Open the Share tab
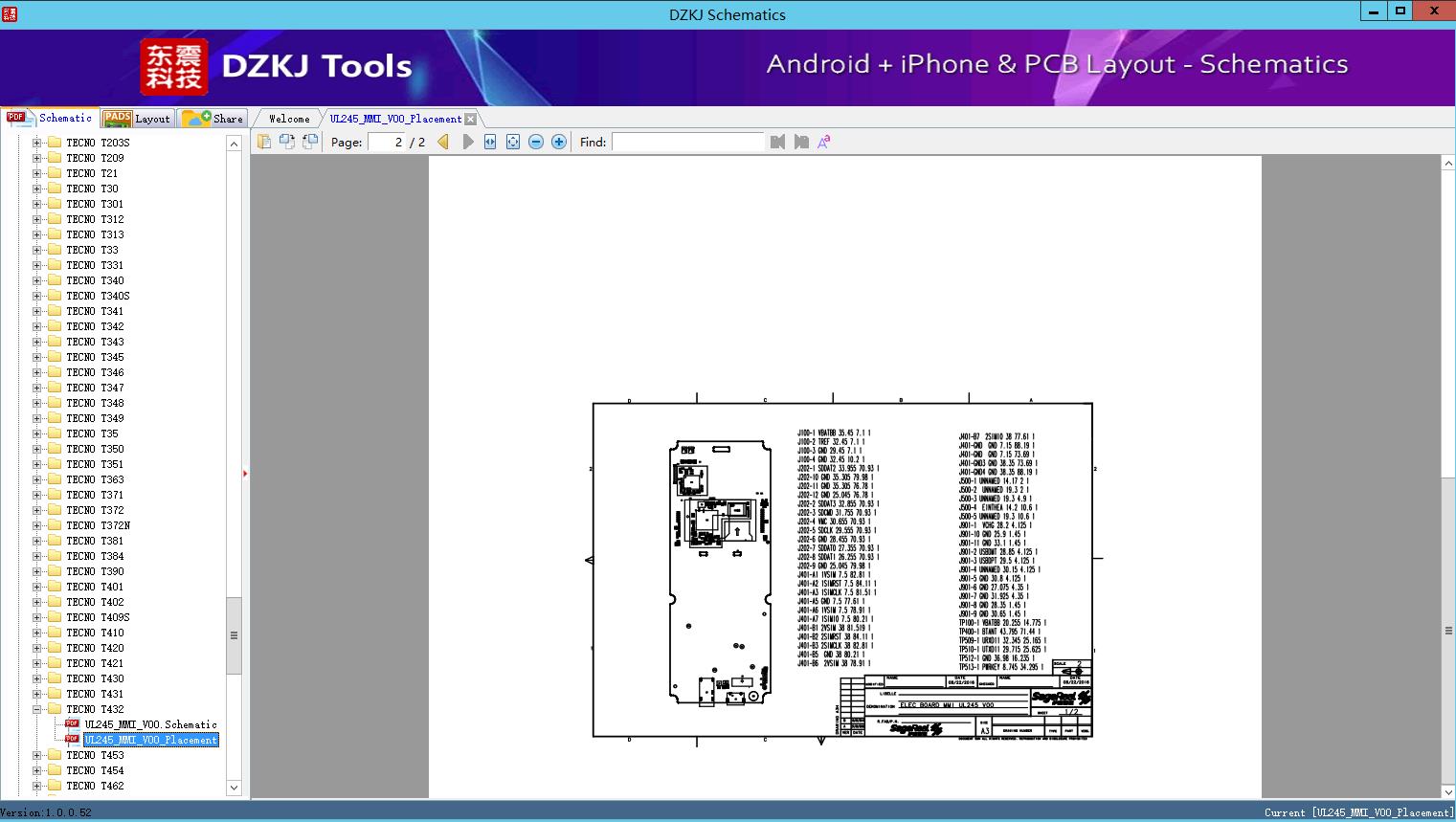The width and height of the screenshot is (1456, 822). point(213,119)
